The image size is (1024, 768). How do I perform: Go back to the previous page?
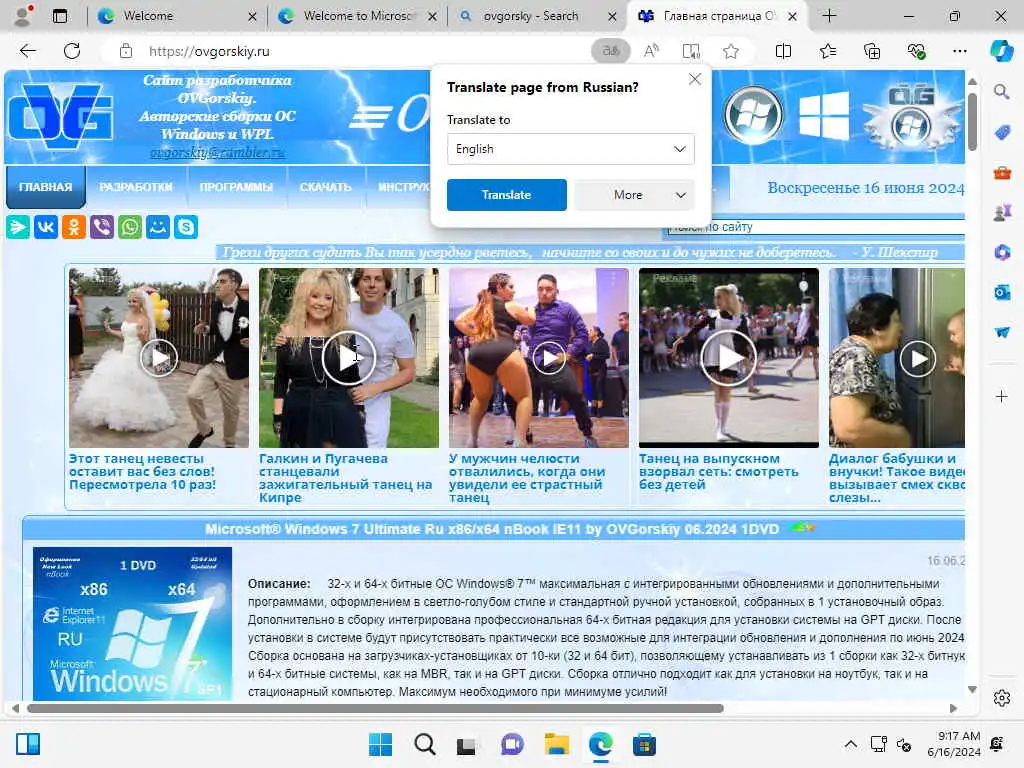pyautogui.click(x=27, y=51)
